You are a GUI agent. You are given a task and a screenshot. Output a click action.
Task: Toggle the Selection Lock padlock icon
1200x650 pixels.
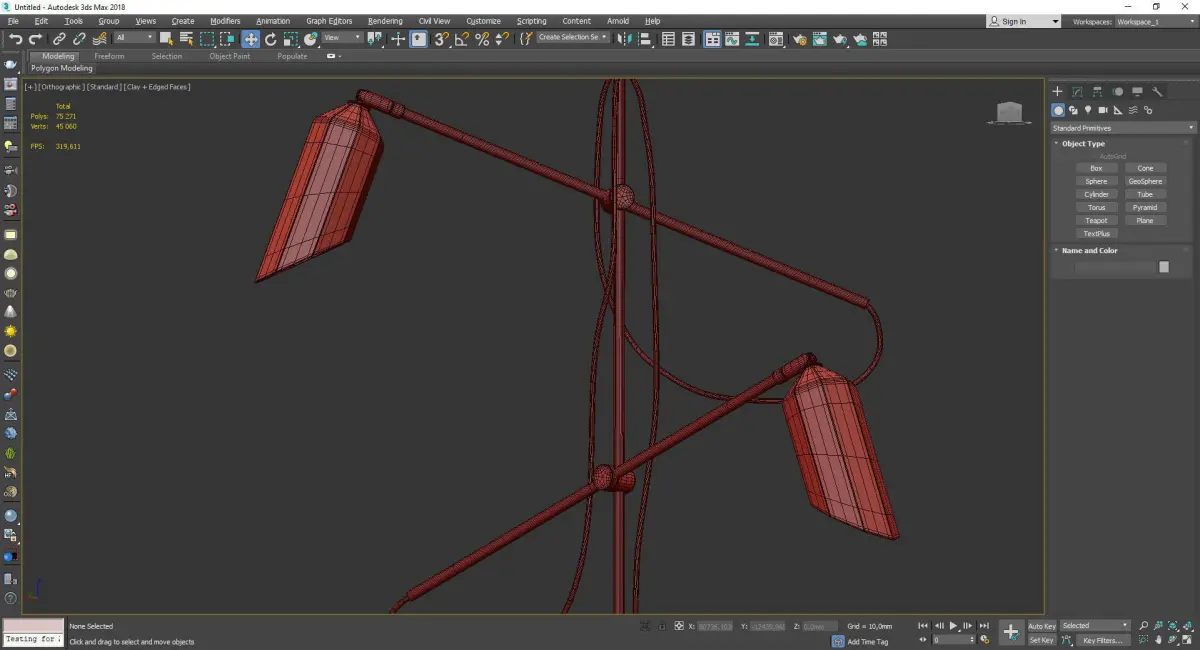tap(661, 626)
